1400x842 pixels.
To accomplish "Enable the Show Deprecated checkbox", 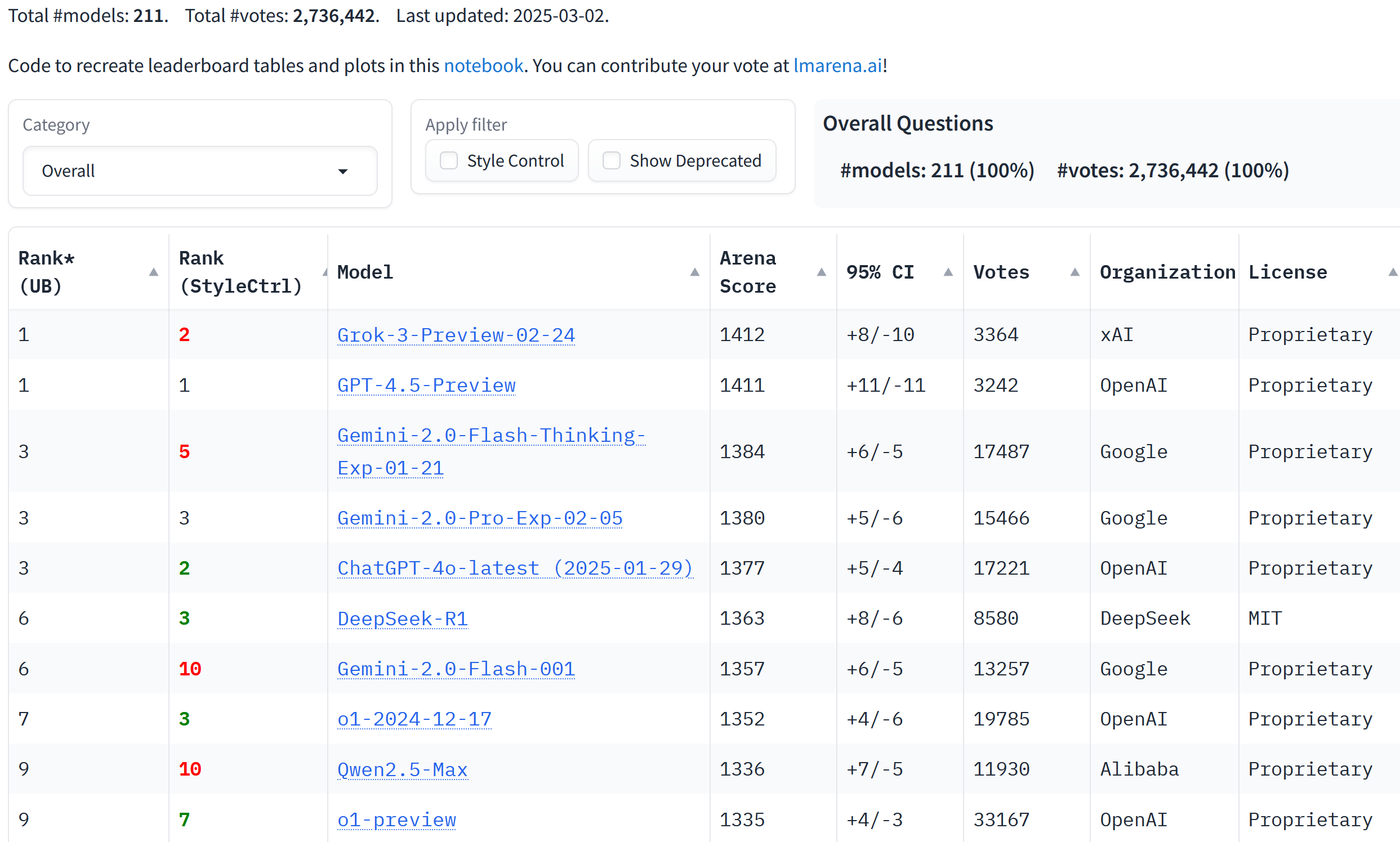I will 611,160.
